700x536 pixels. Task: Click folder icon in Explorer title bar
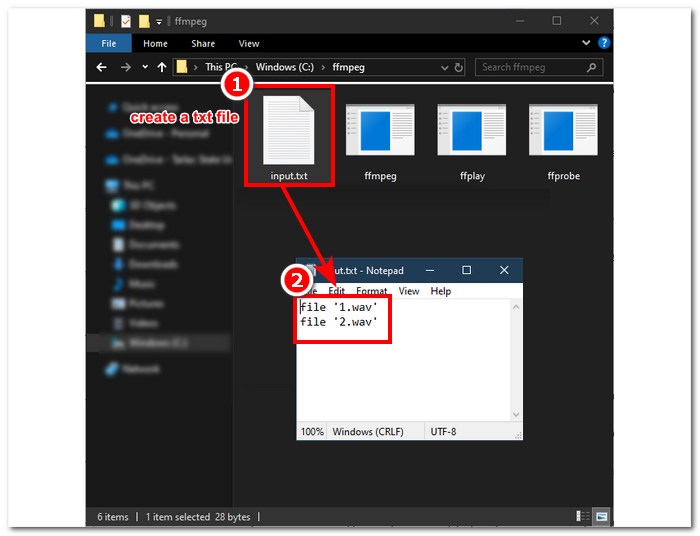(x=99, y=21)
